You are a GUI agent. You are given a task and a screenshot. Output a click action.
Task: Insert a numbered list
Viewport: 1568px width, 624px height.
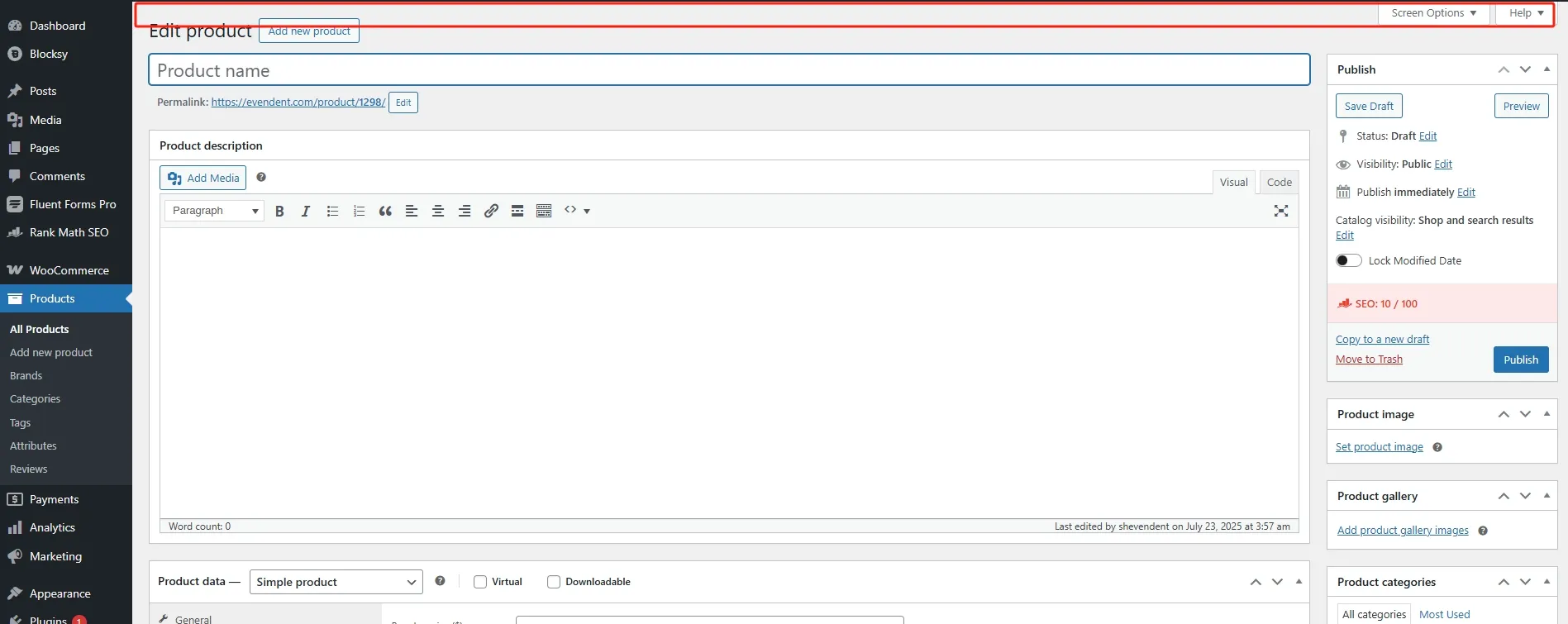(x=359, y=211)
